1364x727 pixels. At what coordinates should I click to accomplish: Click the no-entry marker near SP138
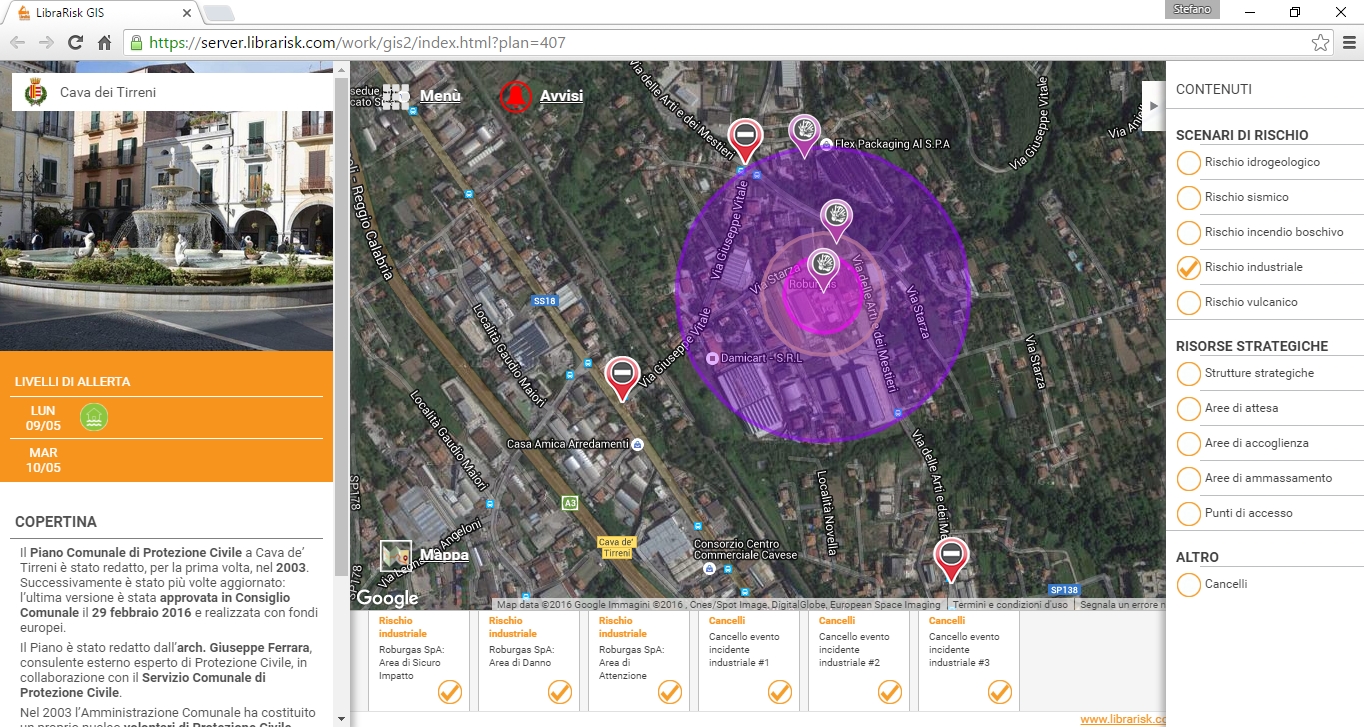coord(951,559)
